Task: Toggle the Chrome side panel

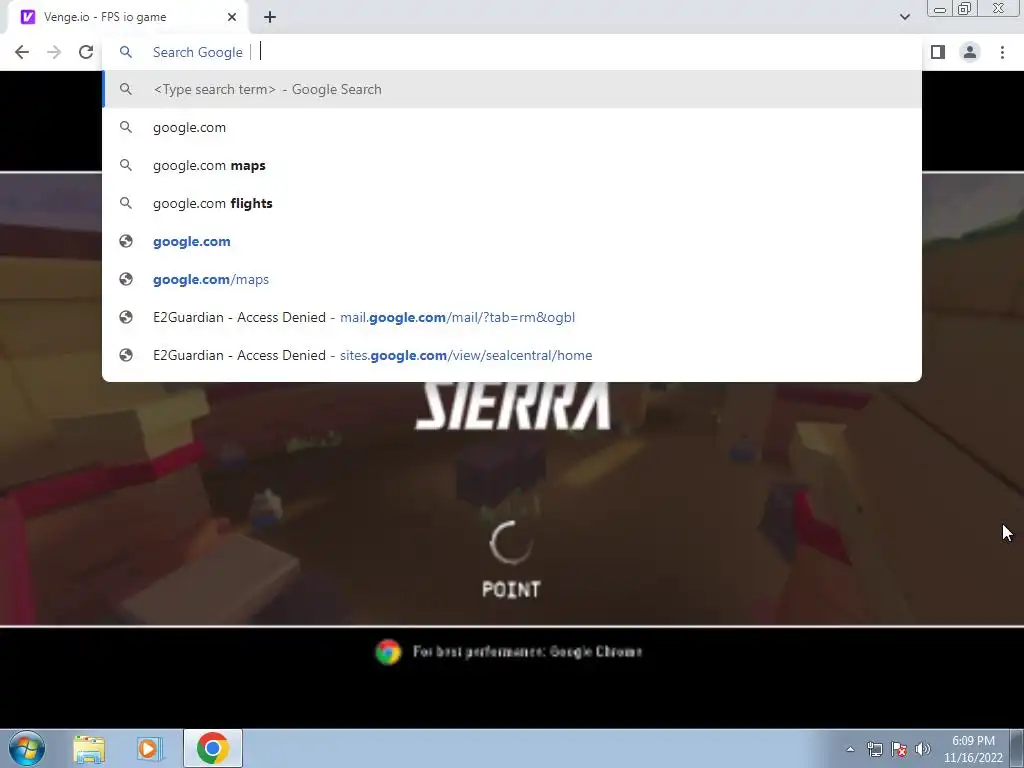Action: coord(938,52)
